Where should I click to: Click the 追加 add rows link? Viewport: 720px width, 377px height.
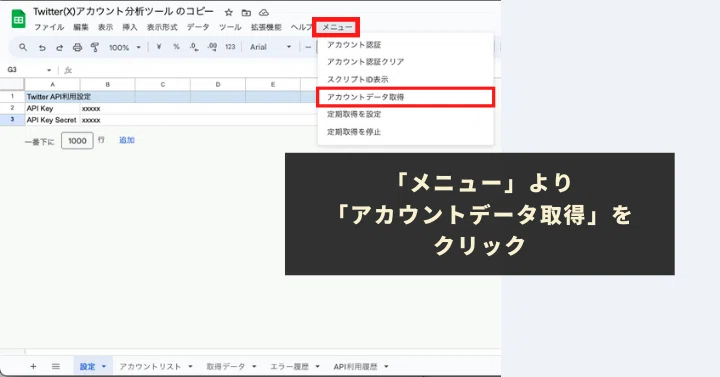click(x=127, y=140)
